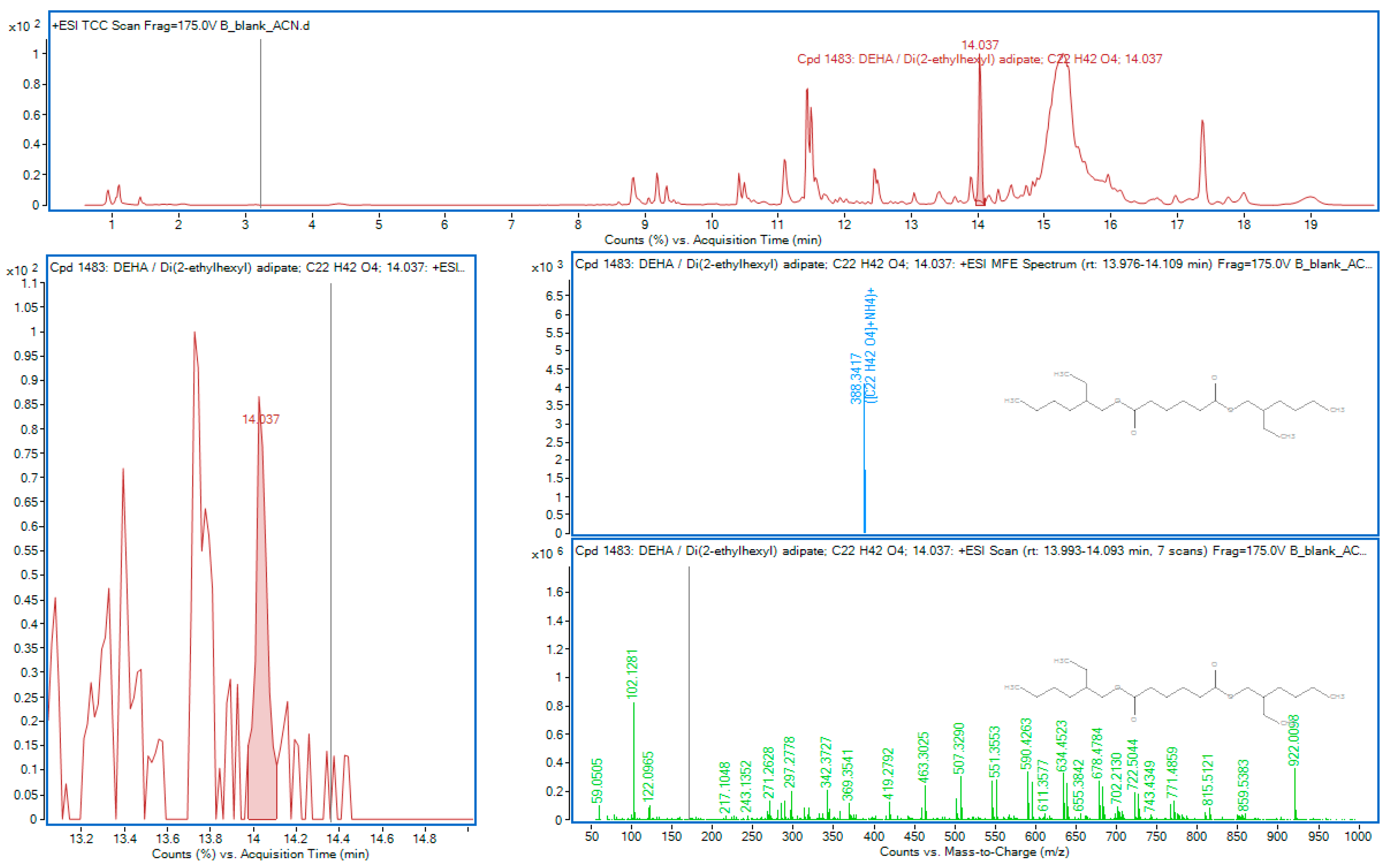Image resolution: width=1389 pixels, height=868 pixels.
Task: Click the 771.4859 peak label
Action: (x=1172, y=772)
